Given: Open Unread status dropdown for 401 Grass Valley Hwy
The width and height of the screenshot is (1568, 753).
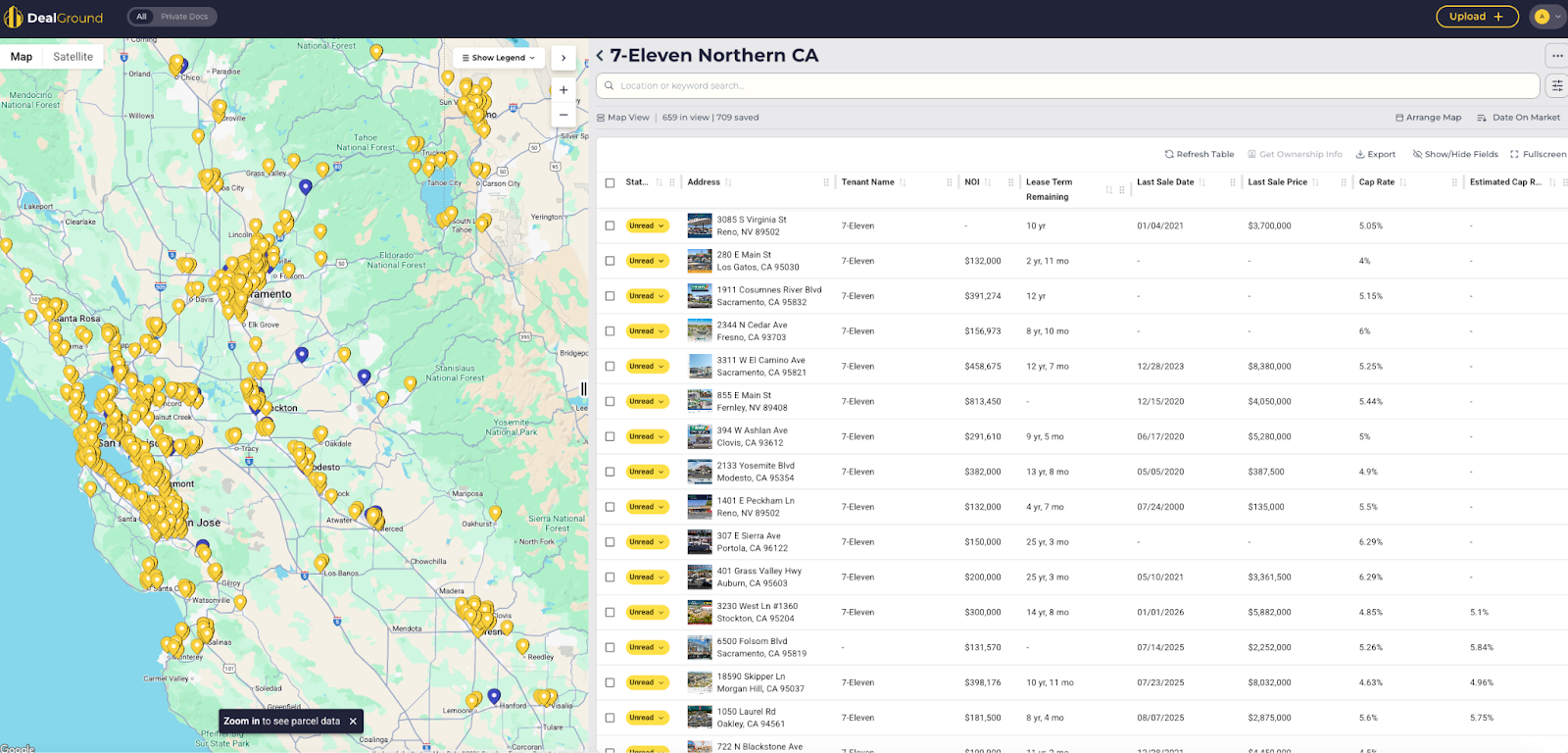Looking at the screenshot, I should [x=647, y=577].
